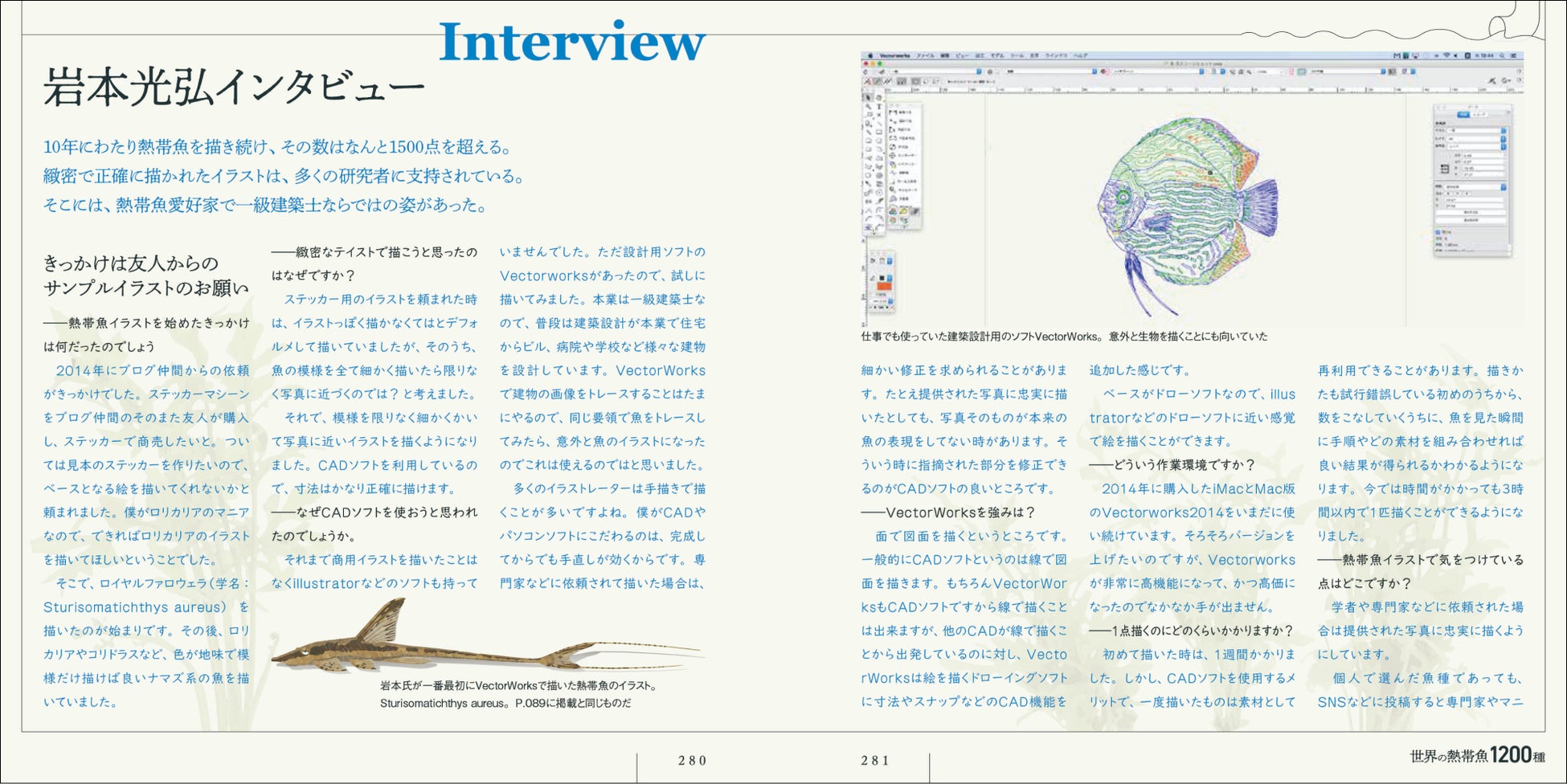
Task: Click the Wi-Fi status icon in the menu bar
Action: tap(1446, 55)
